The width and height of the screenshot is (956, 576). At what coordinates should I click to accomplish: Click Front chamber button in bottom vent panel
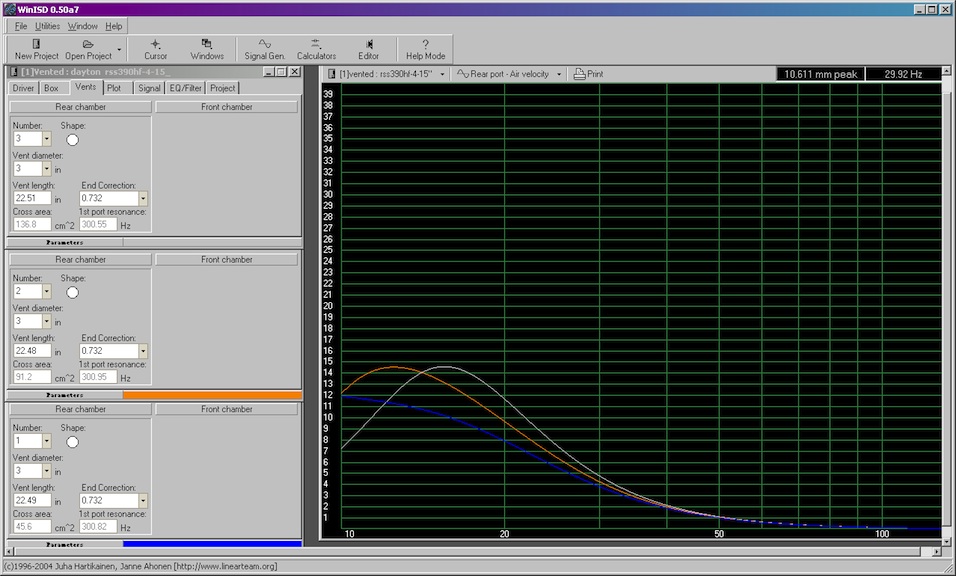coord(227,410)
